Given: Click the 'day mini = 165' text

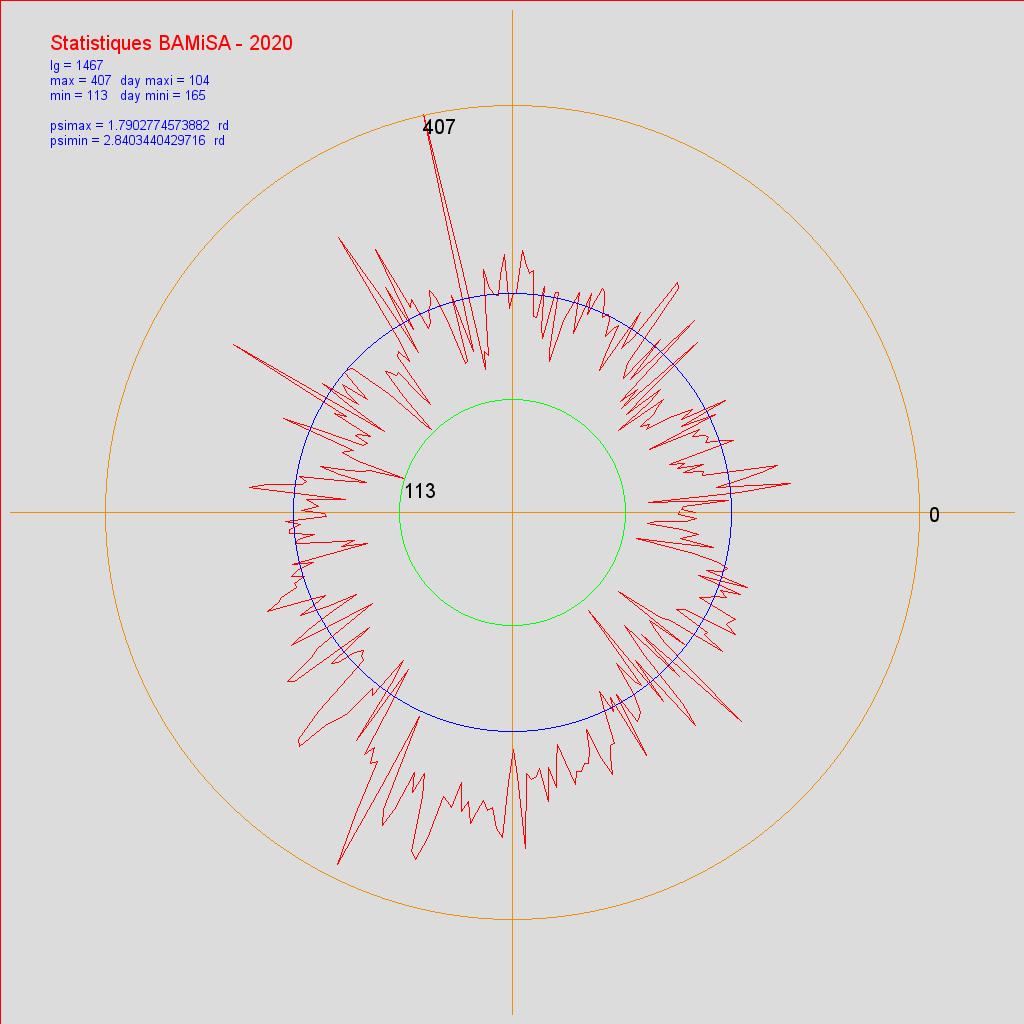Looking at the screenshot, I should (x=163, y=95).
